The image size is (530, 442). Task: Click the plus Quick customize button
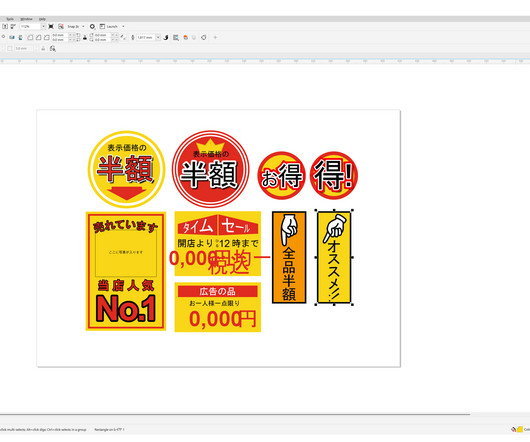click(x=215, y=38)
